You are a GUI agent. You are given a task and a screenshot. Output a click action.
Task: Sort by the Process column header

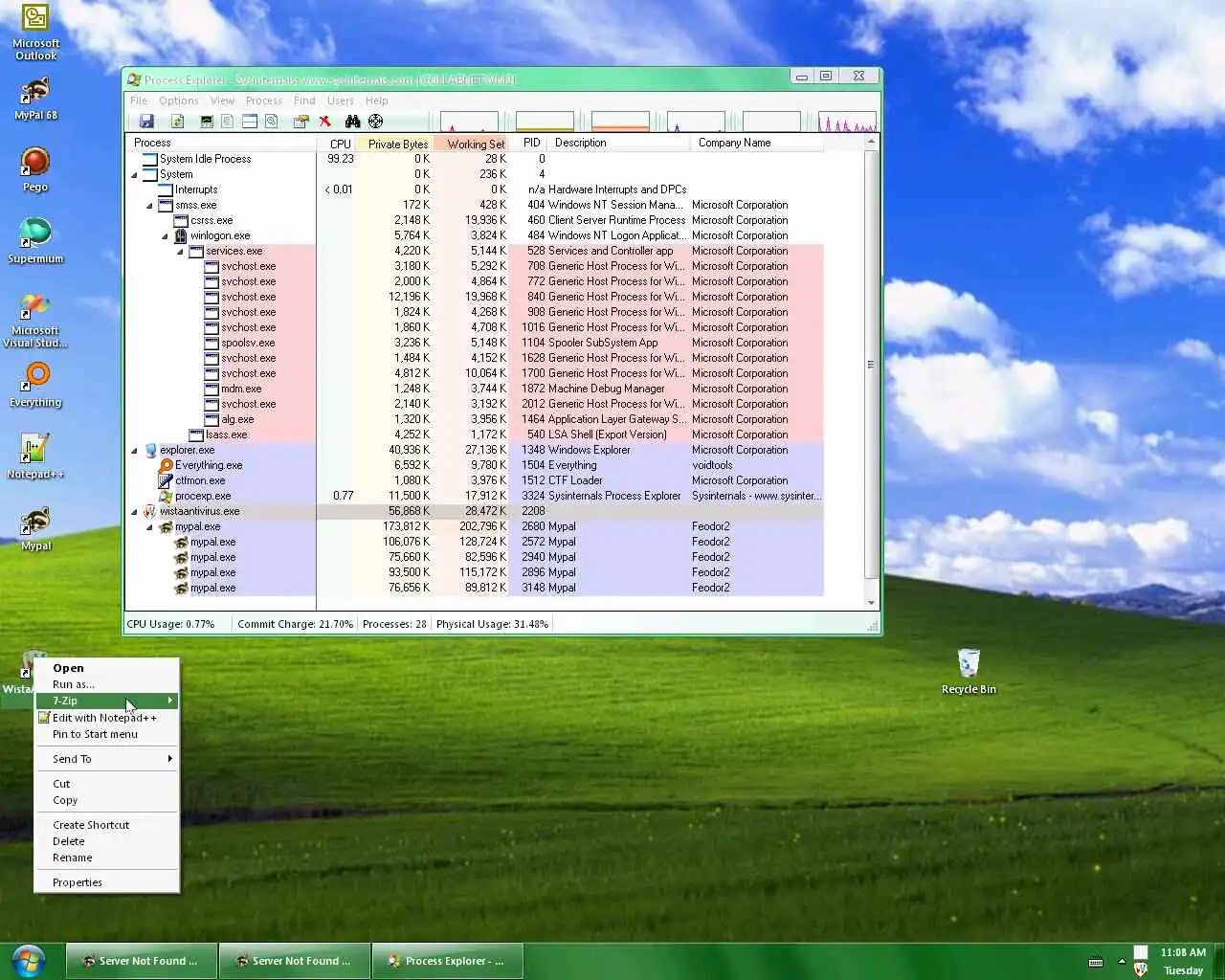point(221,143)
